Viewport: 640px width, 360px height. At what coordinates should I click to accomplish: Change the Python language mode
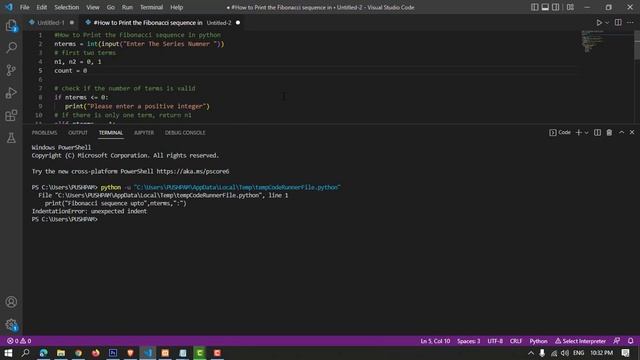(538, 341)
